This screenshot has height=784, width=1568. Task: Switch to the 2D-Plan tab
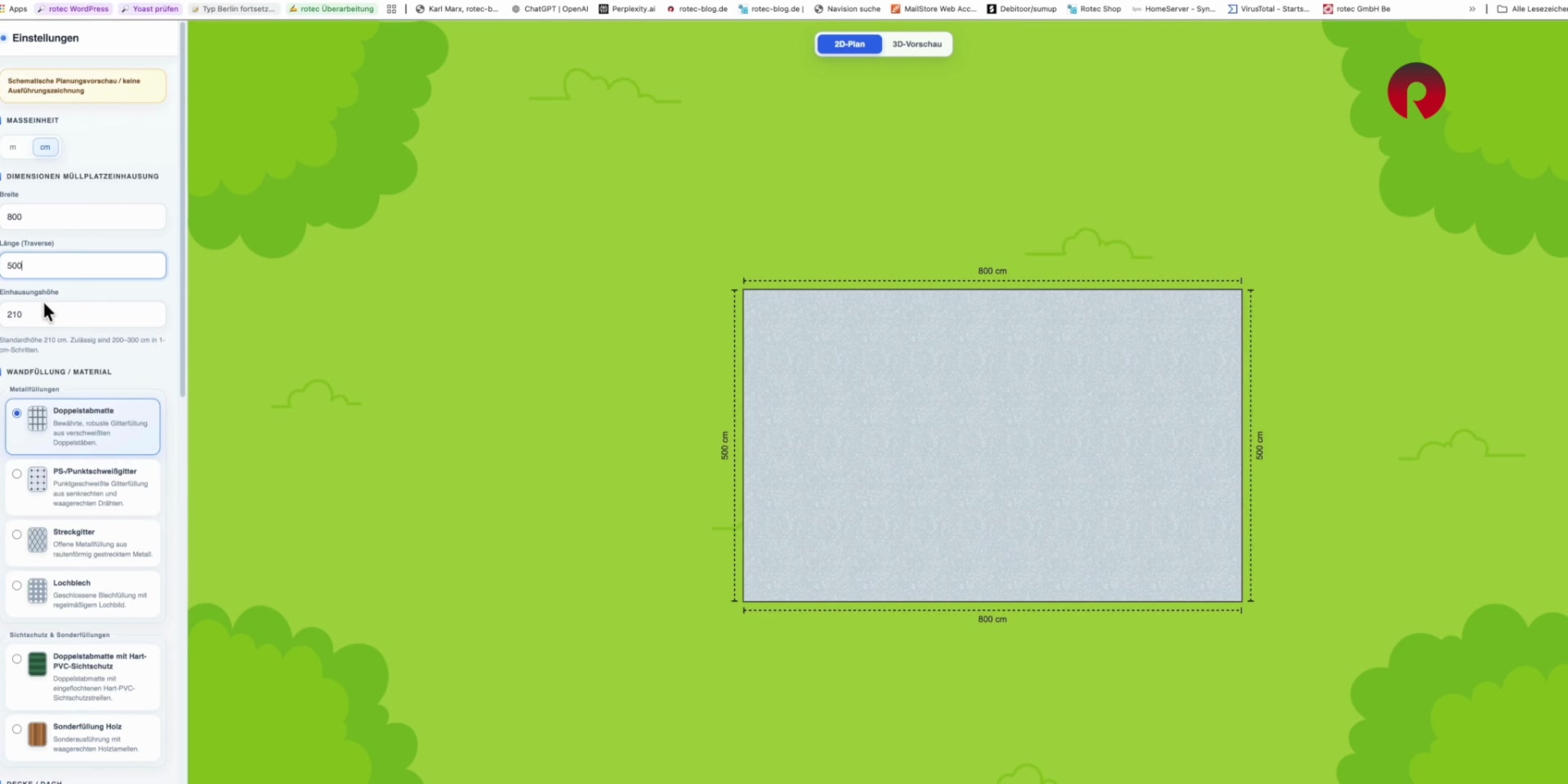pyautogui.click(x=849, y=44)
